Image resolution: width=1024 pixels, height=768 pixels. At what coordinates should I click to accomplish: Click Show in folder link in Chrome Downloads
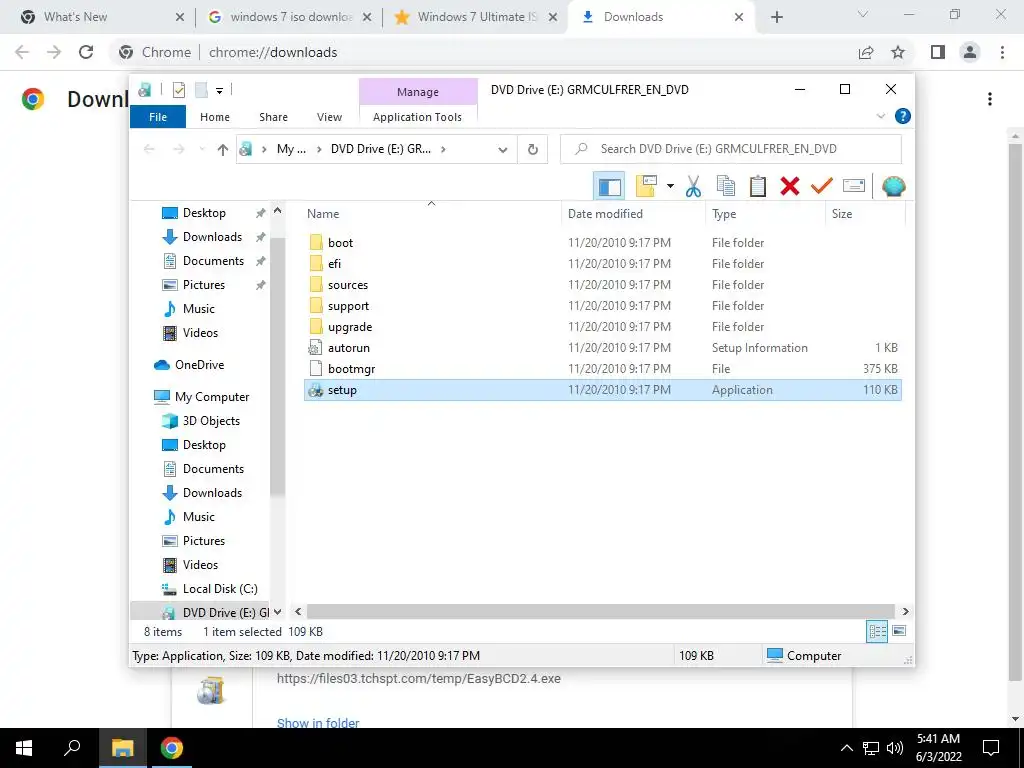point(318,723)
